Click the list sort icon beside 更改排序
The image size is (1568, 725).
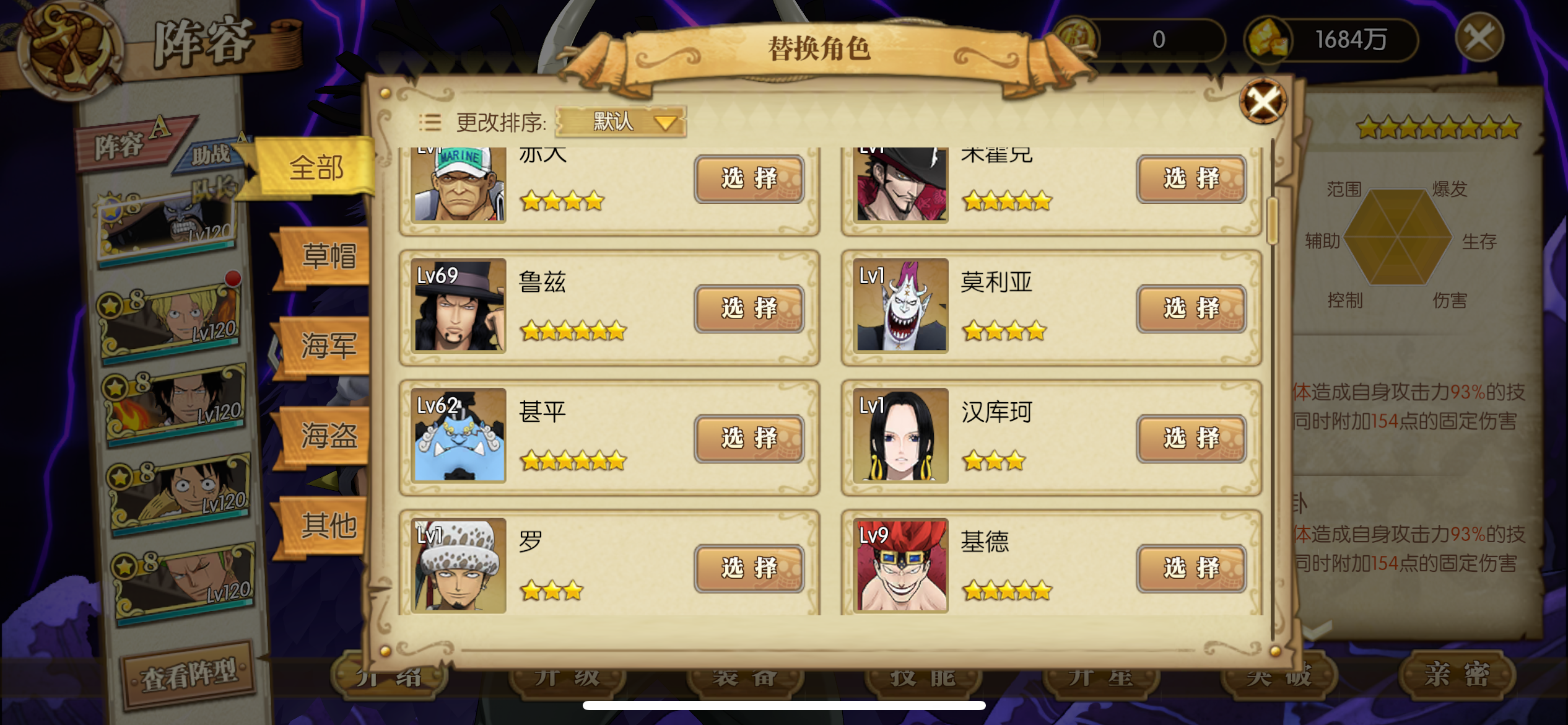(x=430, y=122)
